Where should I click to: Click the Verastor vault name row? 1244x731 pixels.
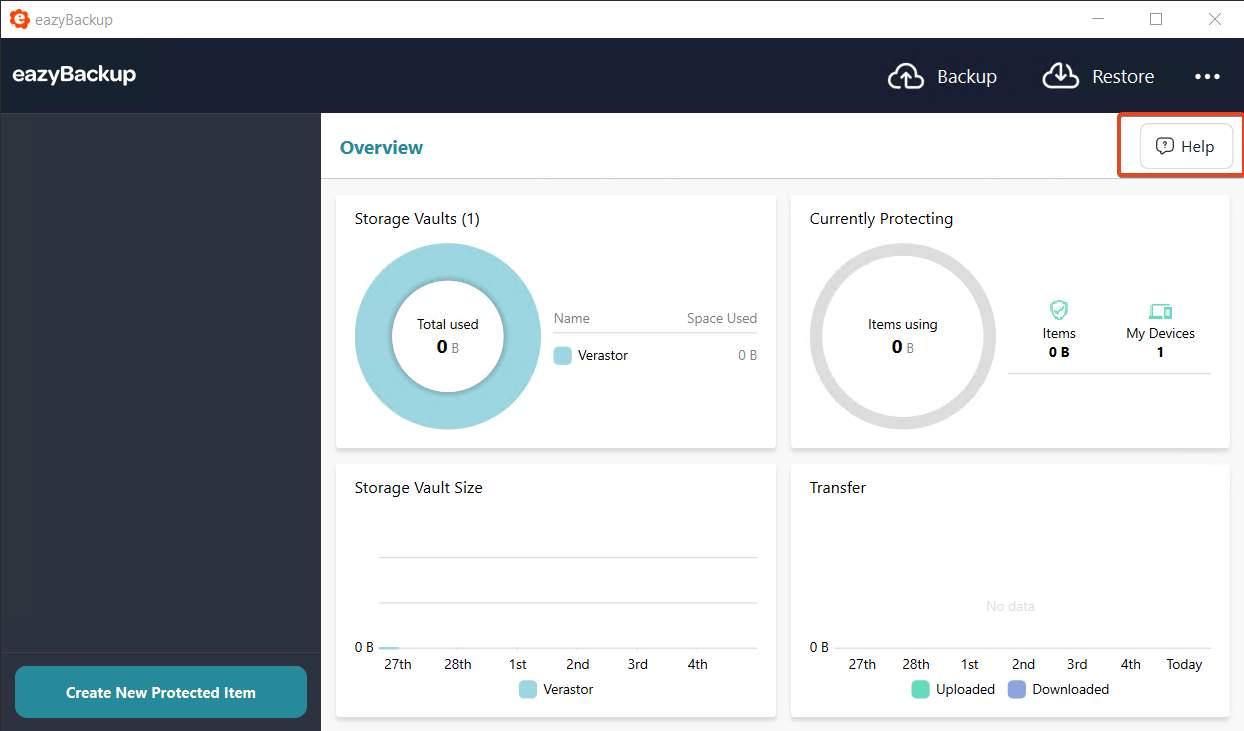coord(603,356)
